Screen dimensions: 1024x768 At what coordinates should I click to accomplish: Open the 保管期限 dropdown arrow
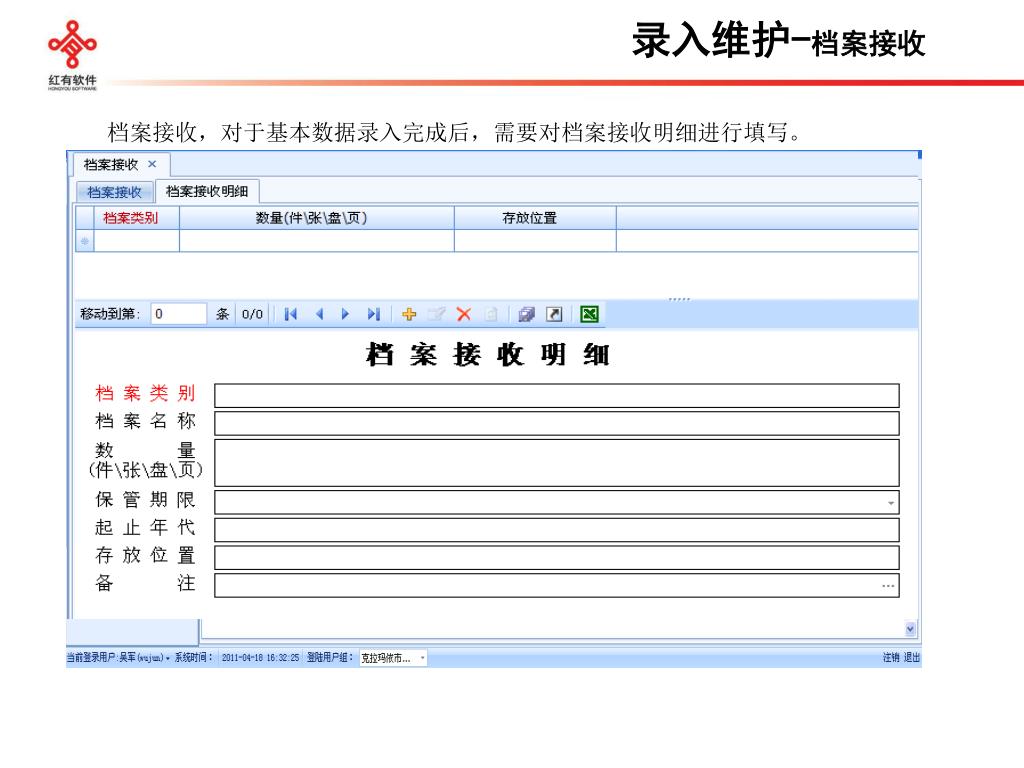(891, 503)
